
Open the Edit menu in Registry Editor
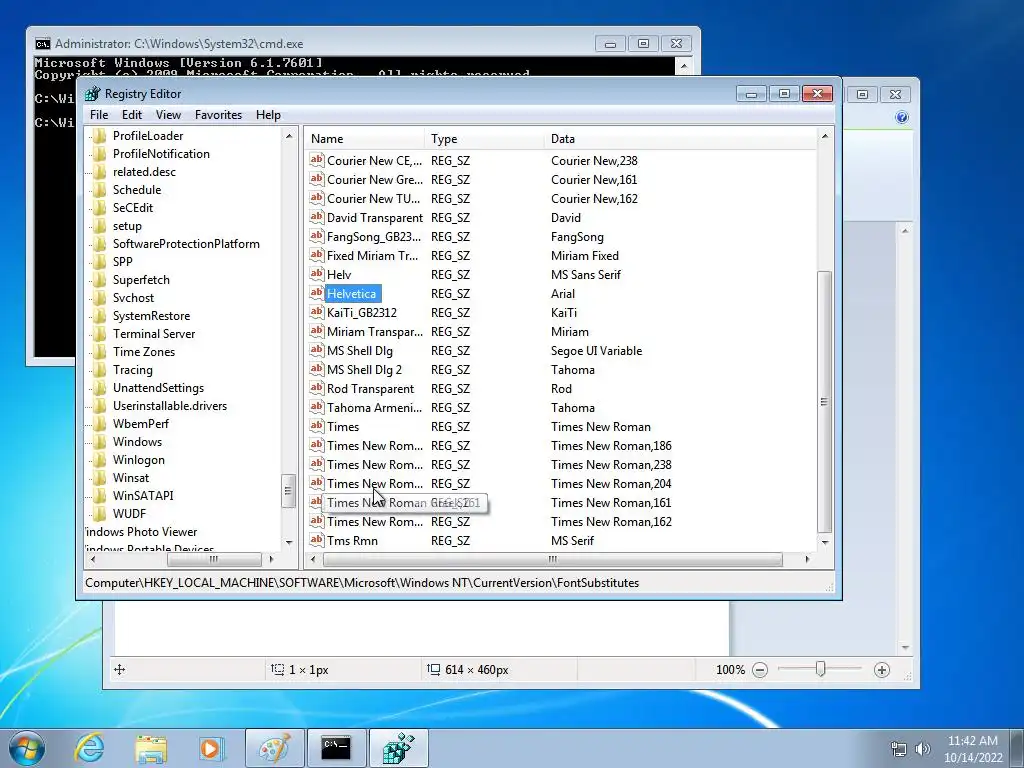(131, 115)
